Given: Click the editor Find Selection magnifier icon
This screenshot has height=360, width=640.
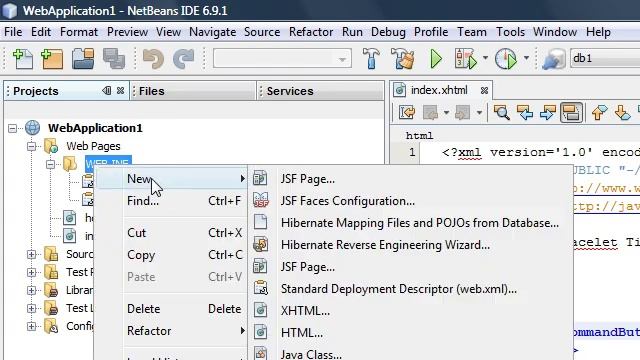Looking at the screenshot, I should pyautogui.click(x=502, y=112).
